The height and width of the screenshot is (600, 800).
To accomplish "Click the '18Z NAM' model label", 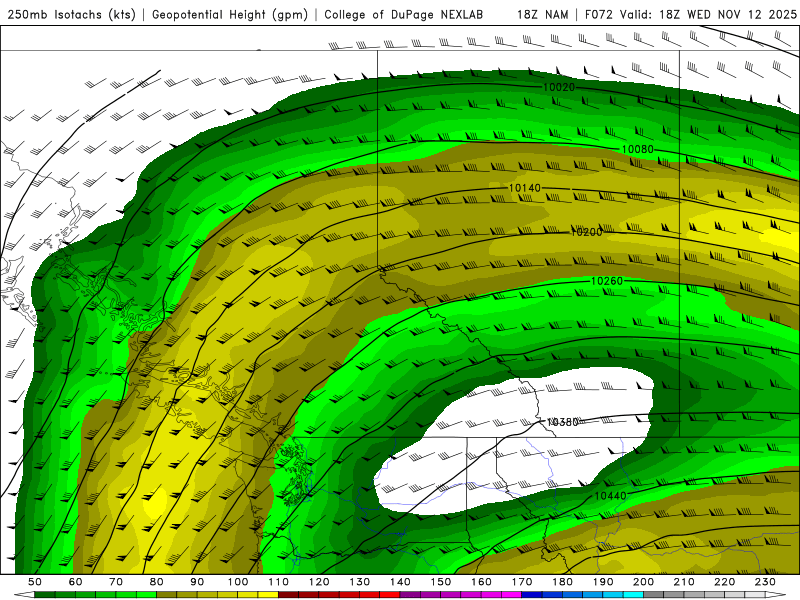I will (x=543, y=15).
